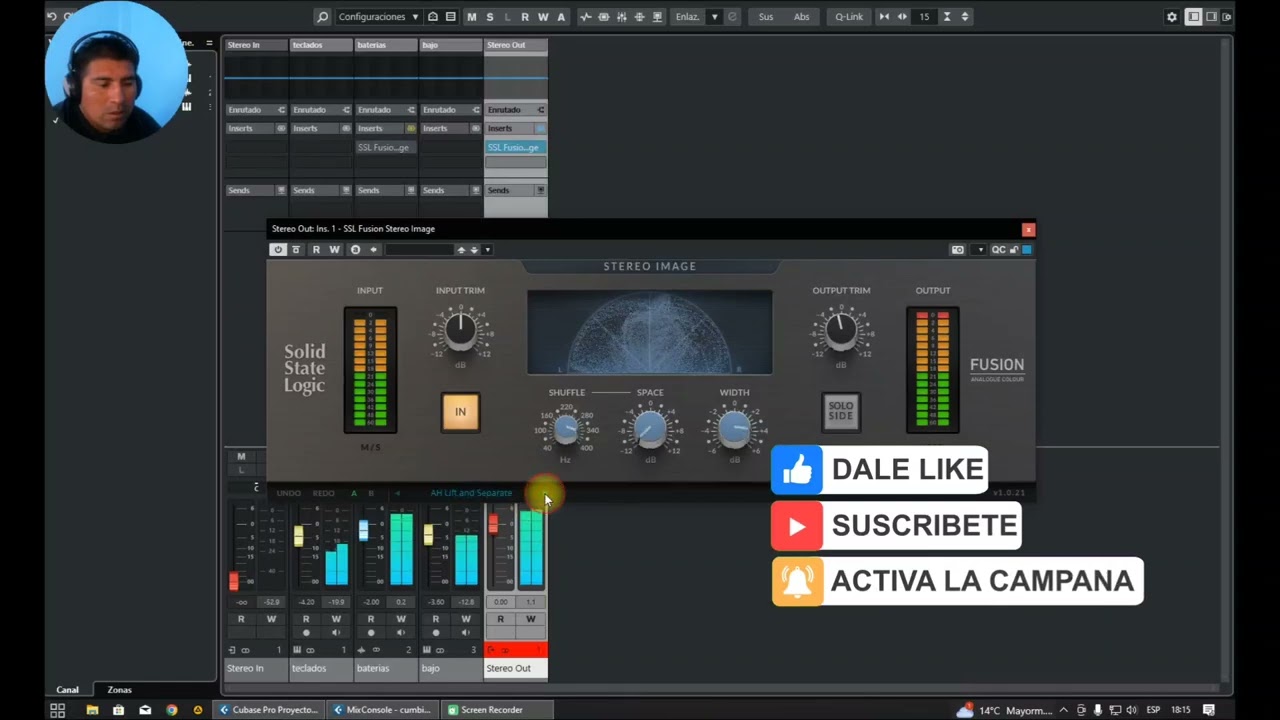
Task: Close the SSL Fusion Stereo Image window
Action: 1028,229
